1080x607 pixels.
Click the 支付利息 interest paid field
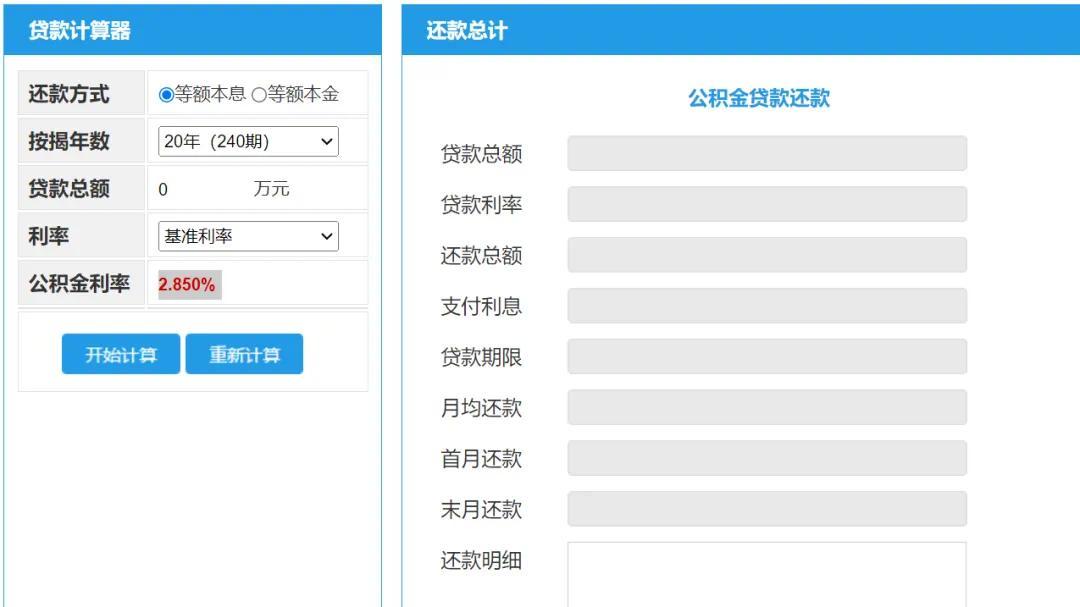click(766, 305)
